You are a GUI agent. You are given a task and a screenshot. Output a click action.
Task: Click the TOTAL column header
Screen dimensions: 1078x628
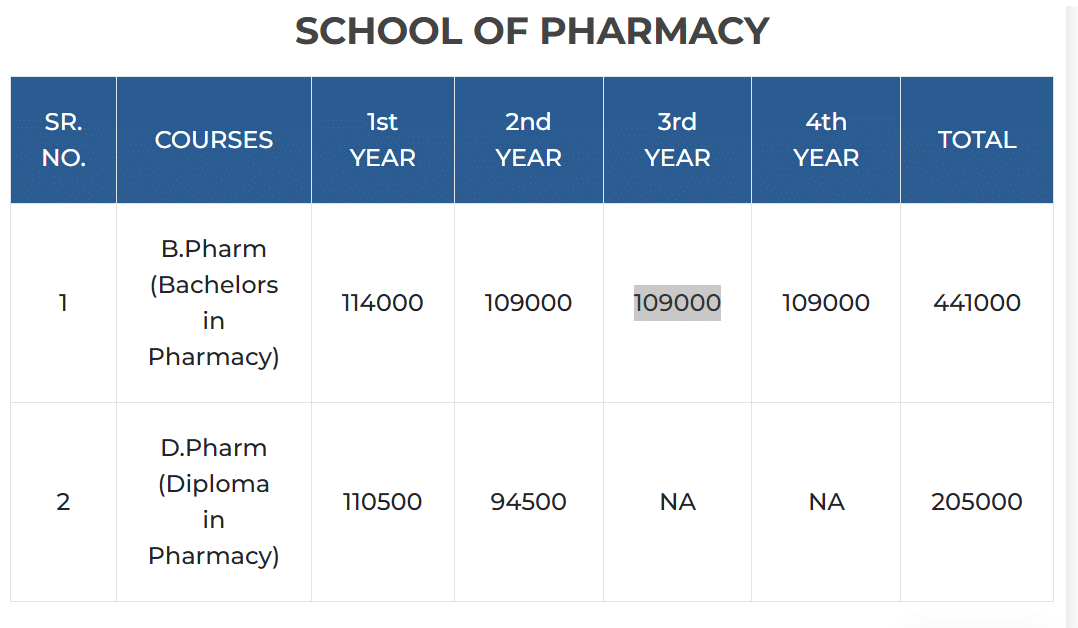point(977,140)
